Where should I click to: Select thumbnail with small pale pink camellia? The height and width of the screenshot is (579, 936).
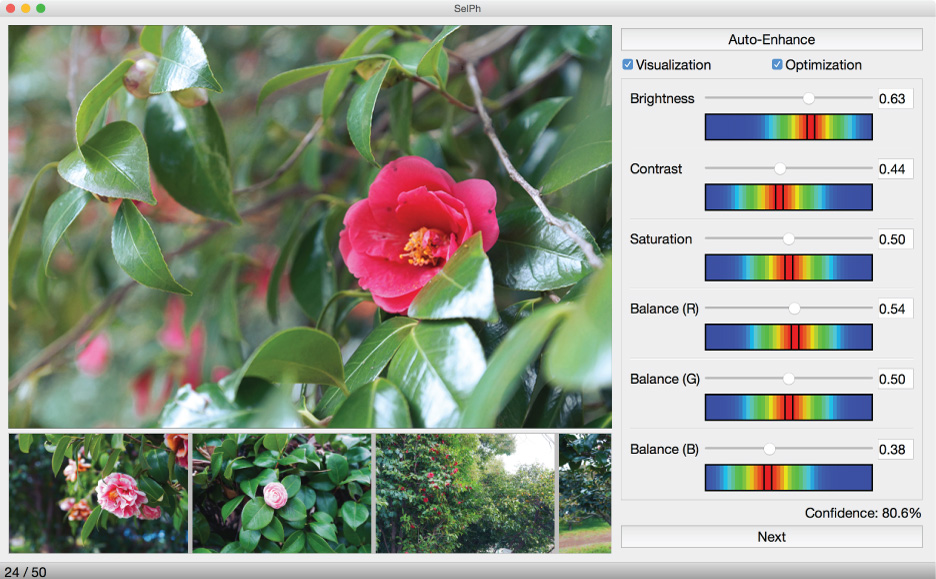[x=282, y=493]
